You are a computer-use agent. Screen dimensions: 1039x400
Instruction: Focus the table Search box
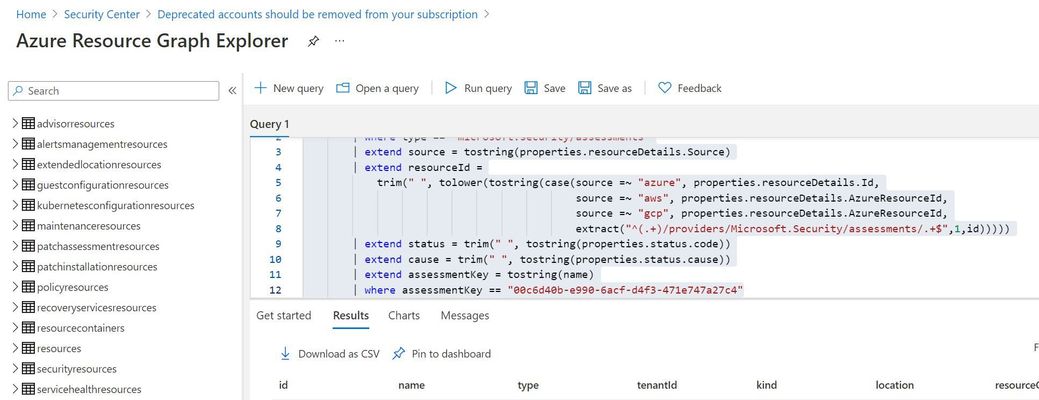(113, 91)
